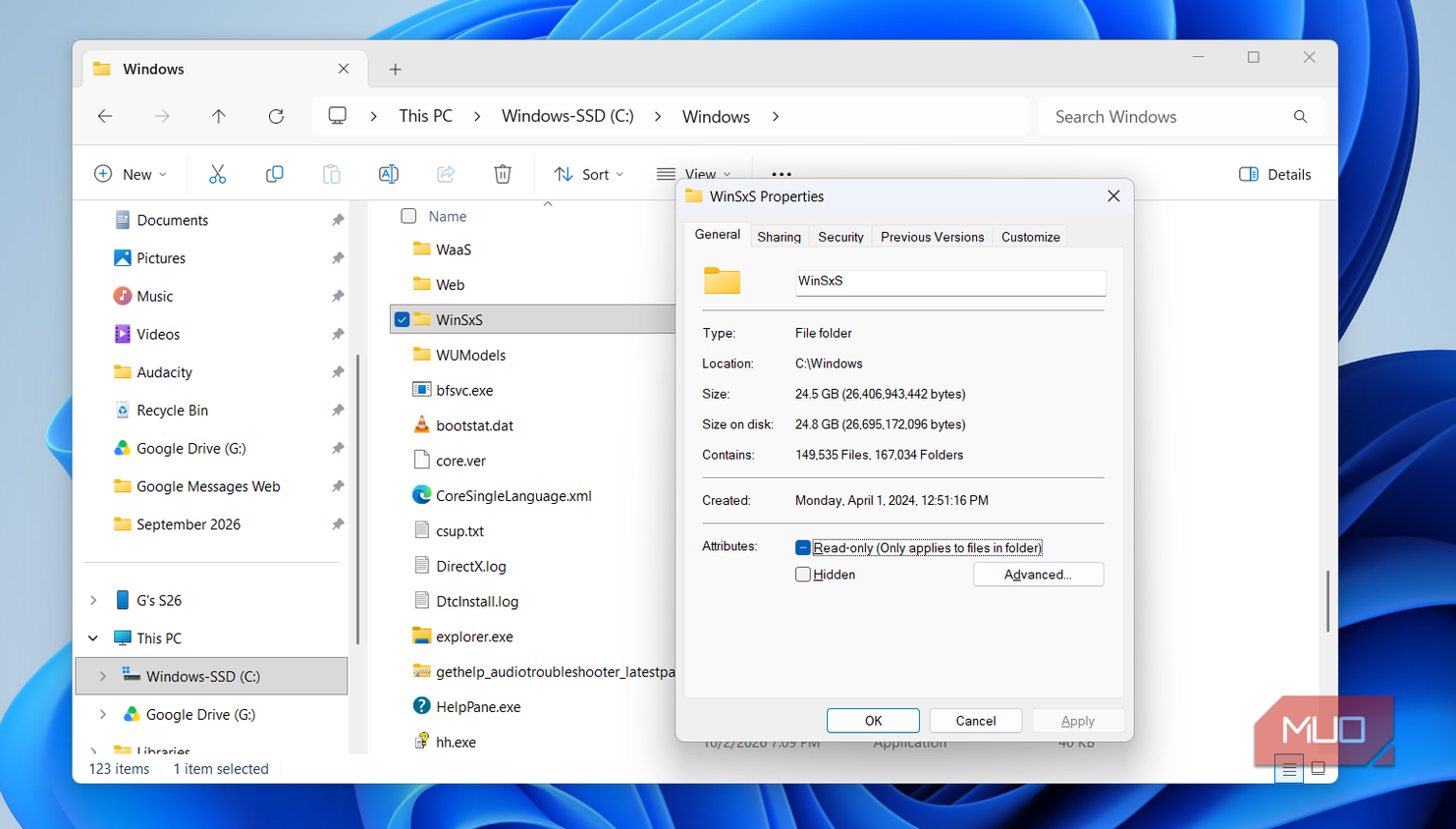Go to the Previous Versions tab
The image size is (1456, 829).
point(932,237)
